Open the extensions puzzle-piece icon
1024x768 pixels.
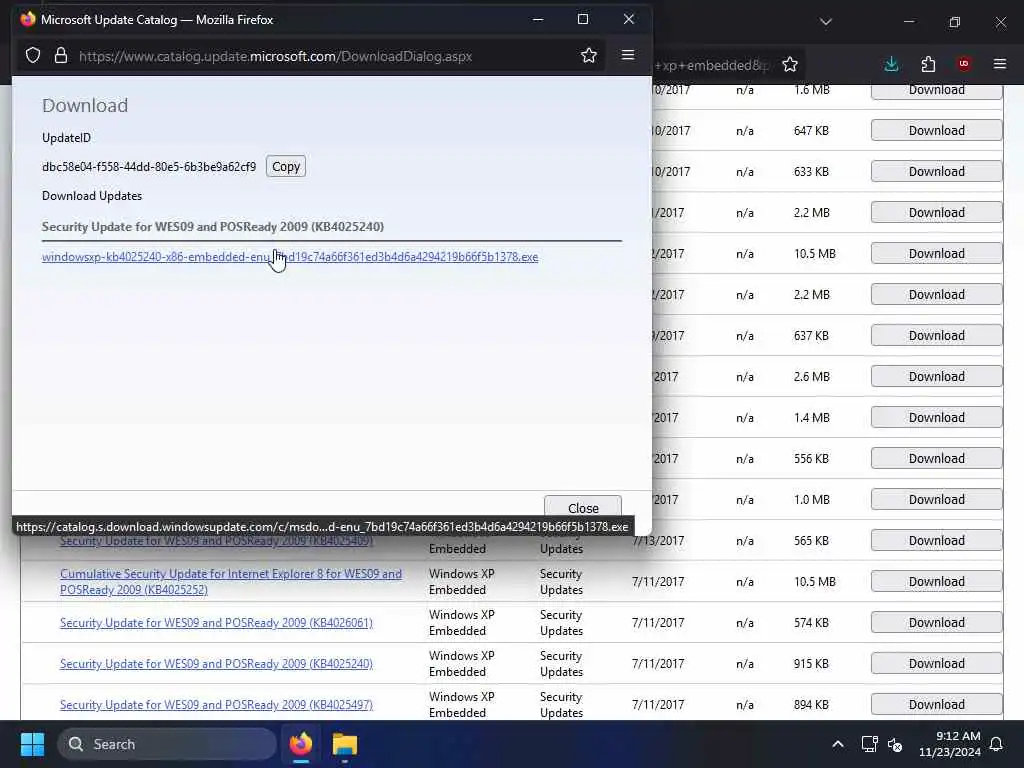click(928, 64)
